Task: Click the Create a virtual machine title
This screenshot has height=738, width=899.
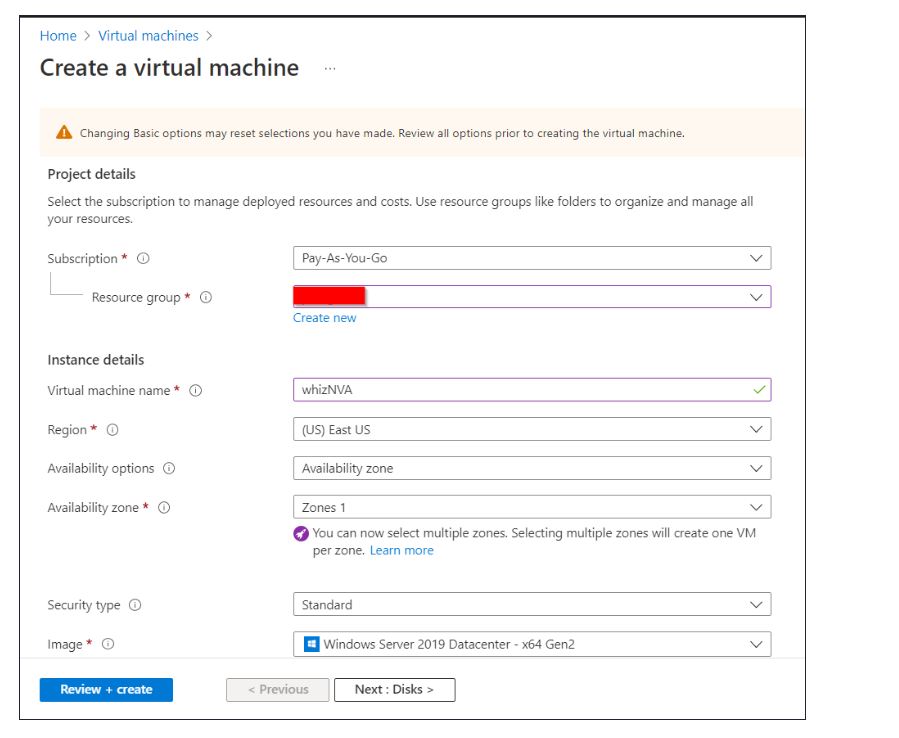Action: pyautogui.click(x=169, y=68)
